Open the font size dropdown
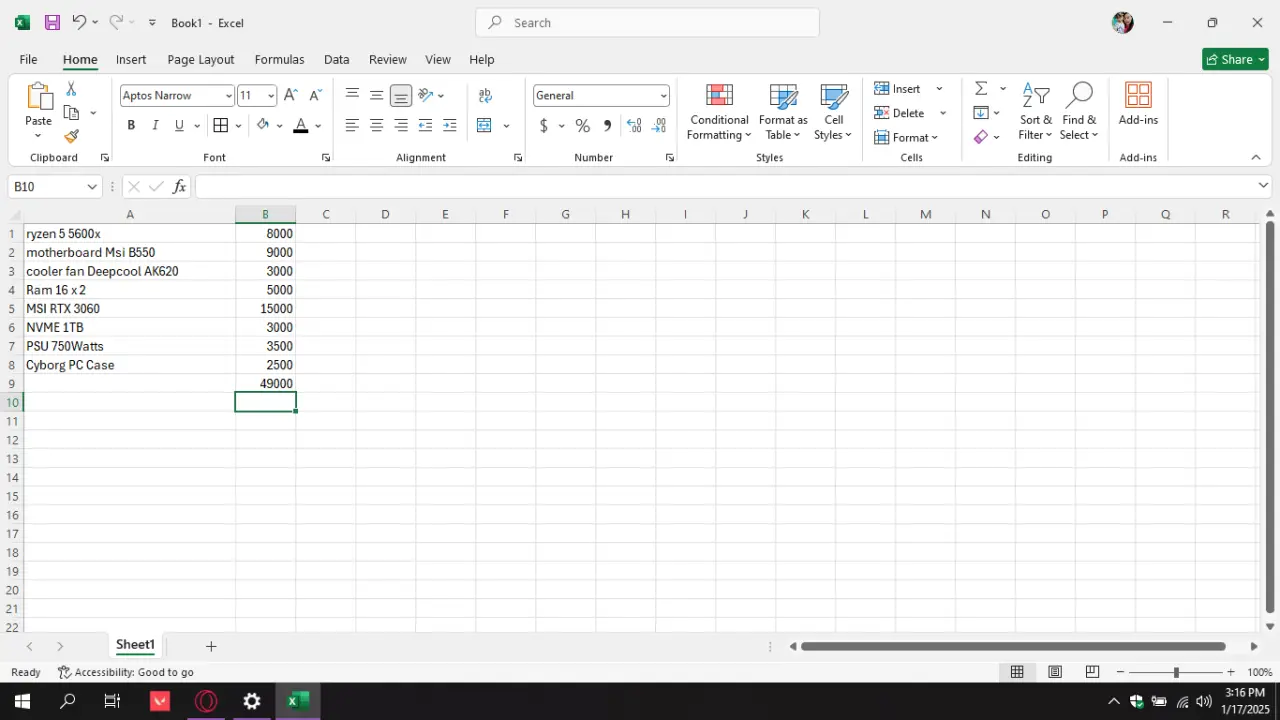Viewport: 1280px width, 720px height. pos(271,96)
